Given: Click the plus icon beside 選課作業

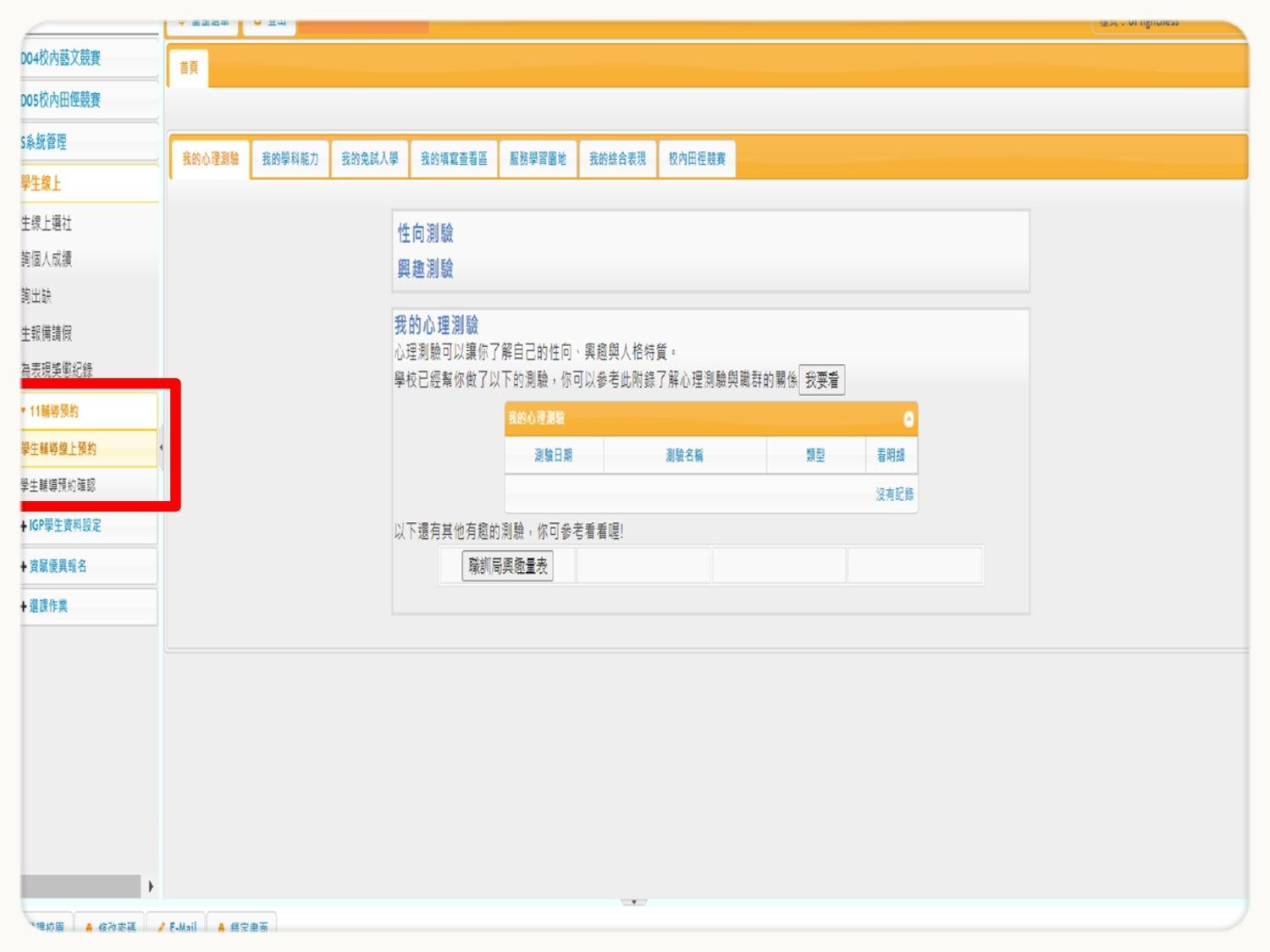Looking at the screenshot, I should click(x=24, y=607).
